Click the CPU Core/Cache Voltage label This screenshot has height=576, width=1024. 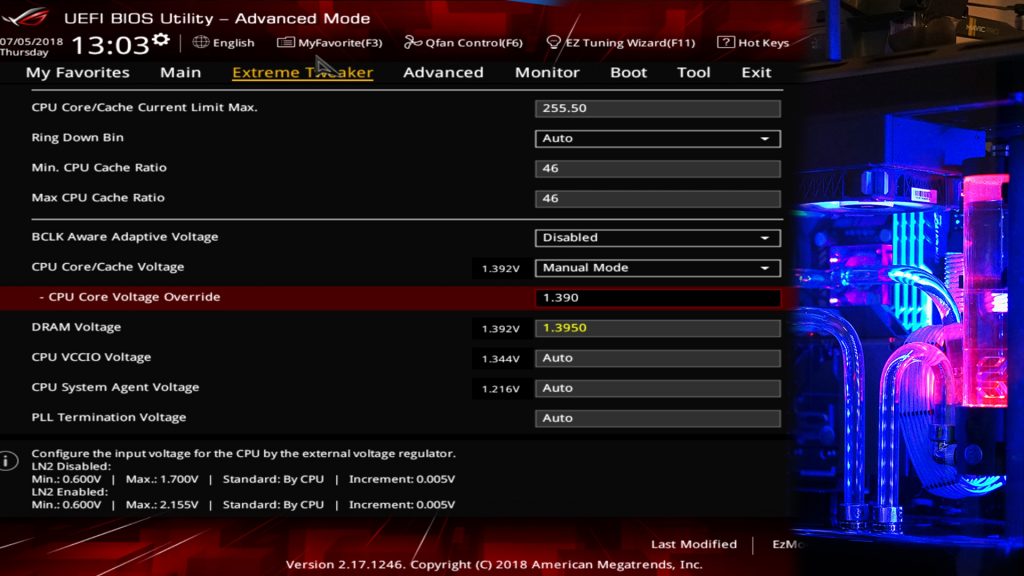108,266
